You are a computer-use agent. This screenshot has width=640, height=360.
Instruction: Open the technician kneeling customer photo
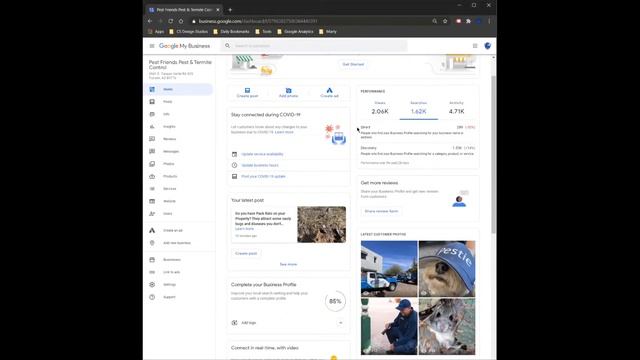pos(389,326)
